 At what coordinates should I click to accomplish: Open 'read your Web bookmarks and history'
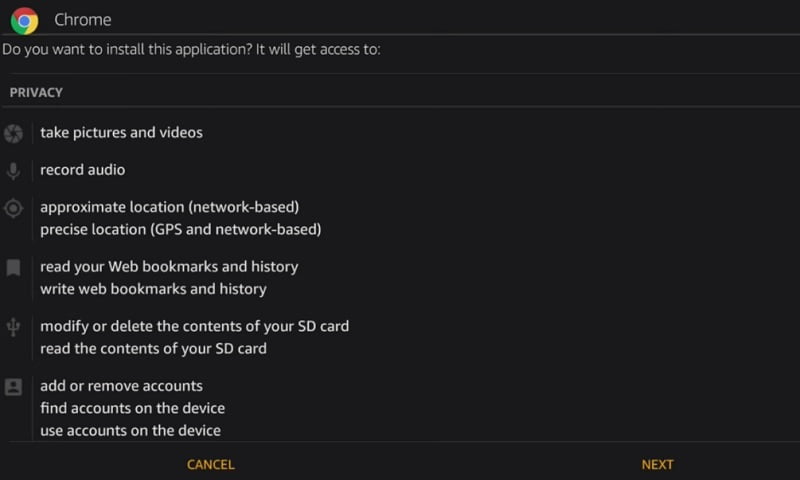coord(169,267)
